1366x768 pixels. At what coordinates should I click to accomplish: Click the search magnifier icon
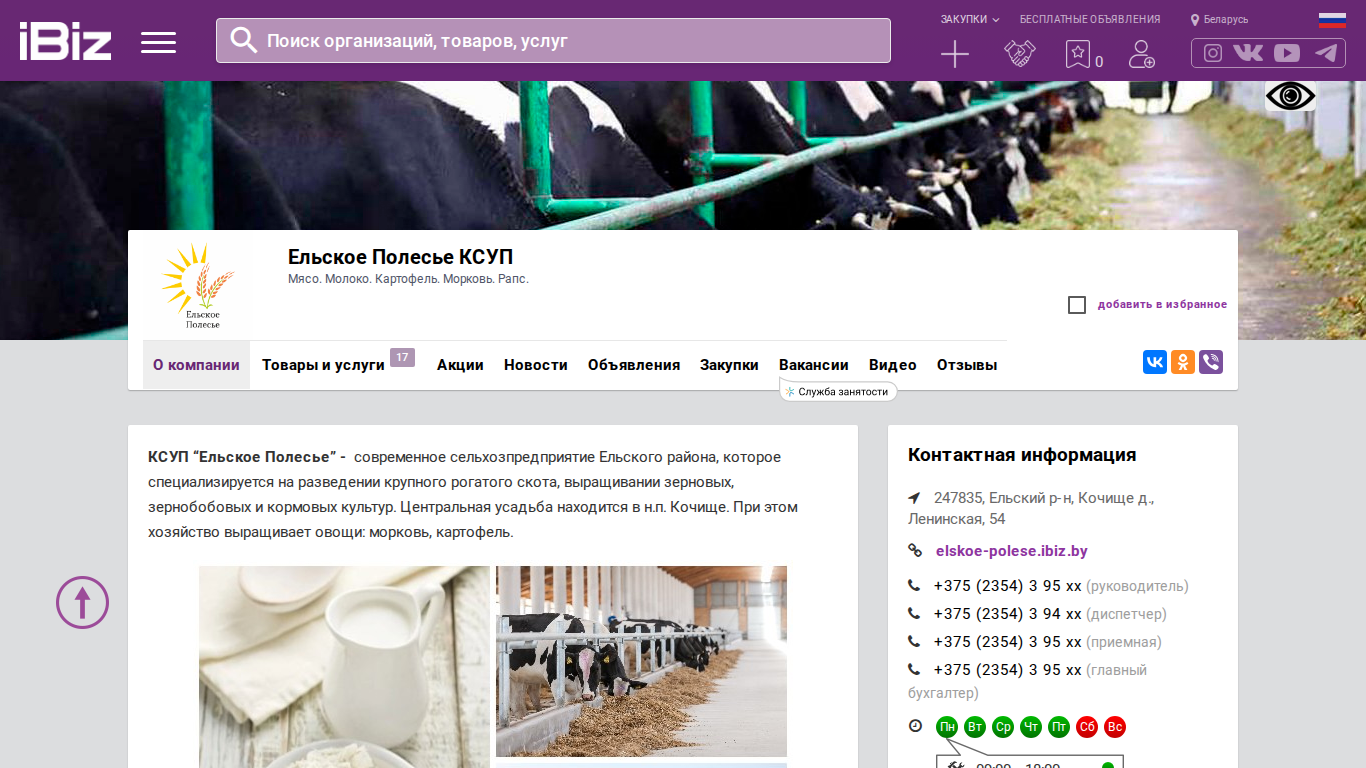click(x=243, y=40)
